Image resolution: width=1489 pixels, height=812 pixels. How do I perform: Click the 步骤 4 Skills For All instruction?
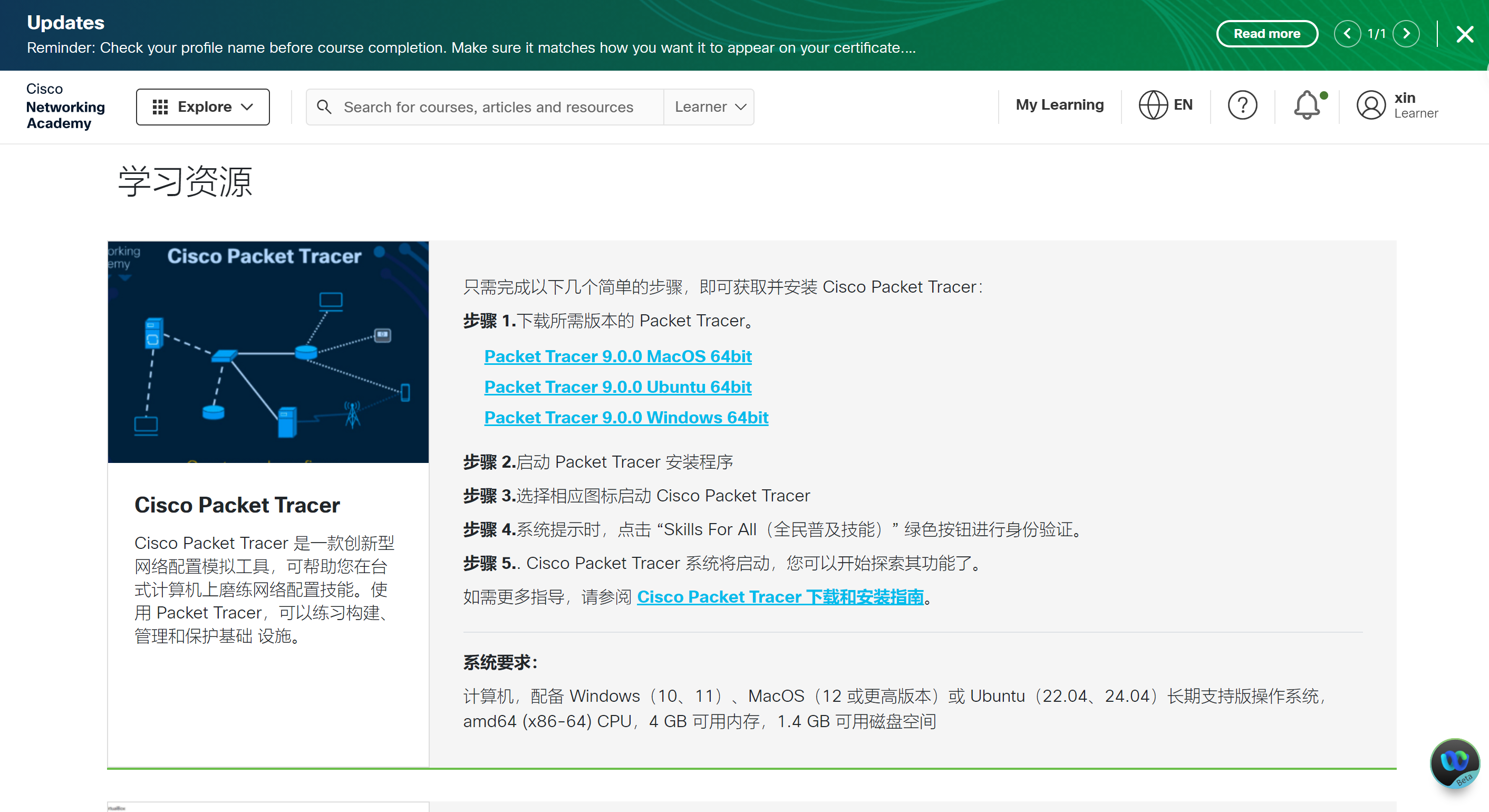(774, 529)
